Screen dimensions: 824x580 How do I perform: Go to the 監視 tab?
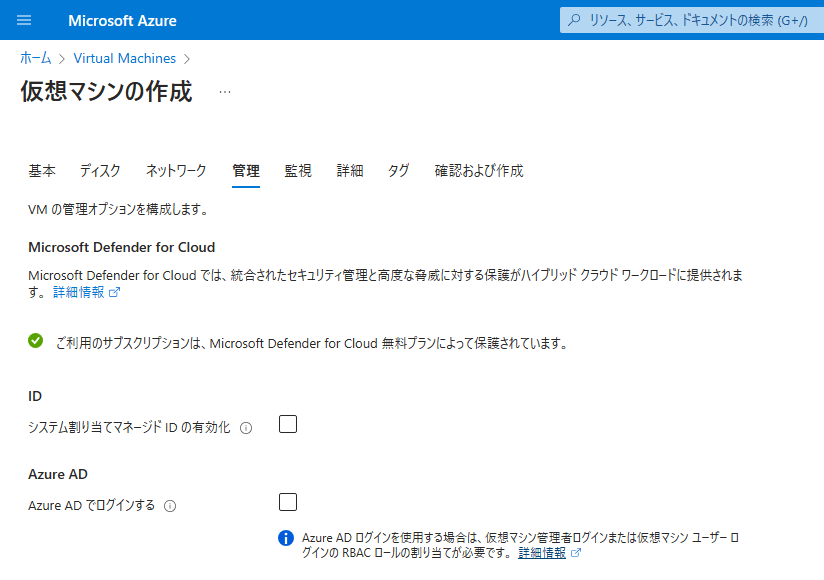pyautogui.click(x=298, y=171)
